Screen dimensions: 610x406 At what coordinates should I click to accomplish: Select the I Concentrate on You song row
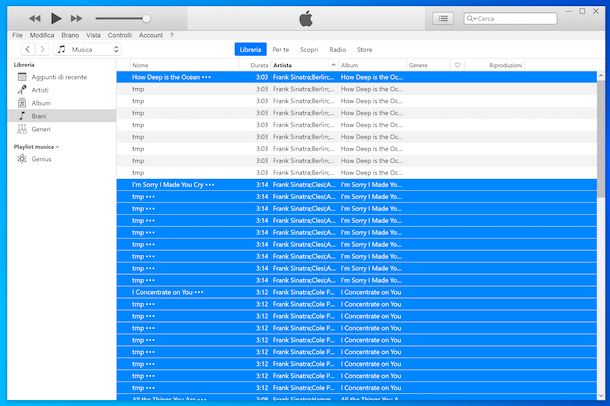(x=357, y=292)
